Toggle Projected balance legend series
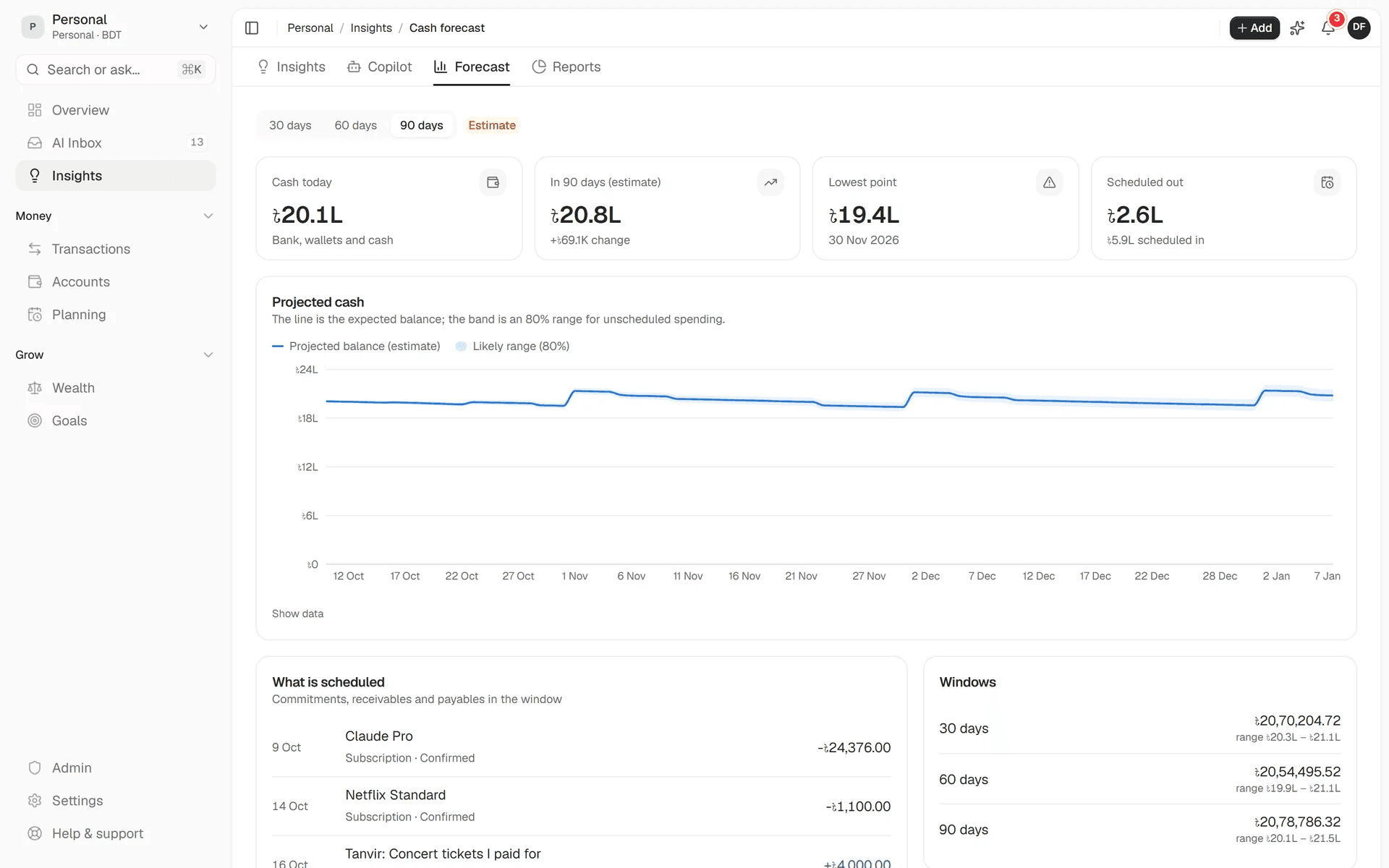The height and width of the screenshot is (868, 1389). [x=356, y=346]
